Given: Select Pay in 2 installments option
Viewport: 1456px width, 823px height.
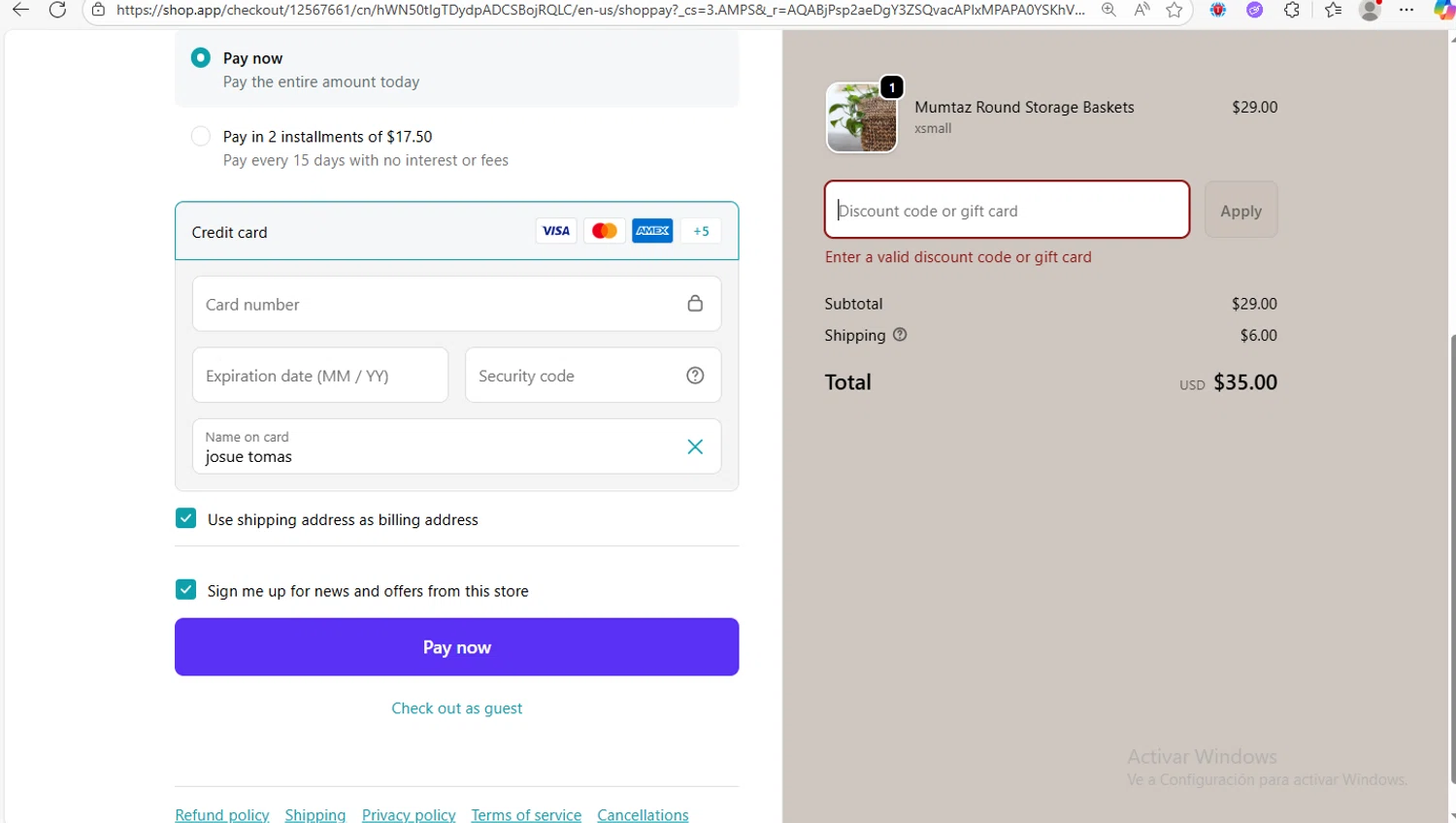Looking at the screenshot, I should click(201, 136).
